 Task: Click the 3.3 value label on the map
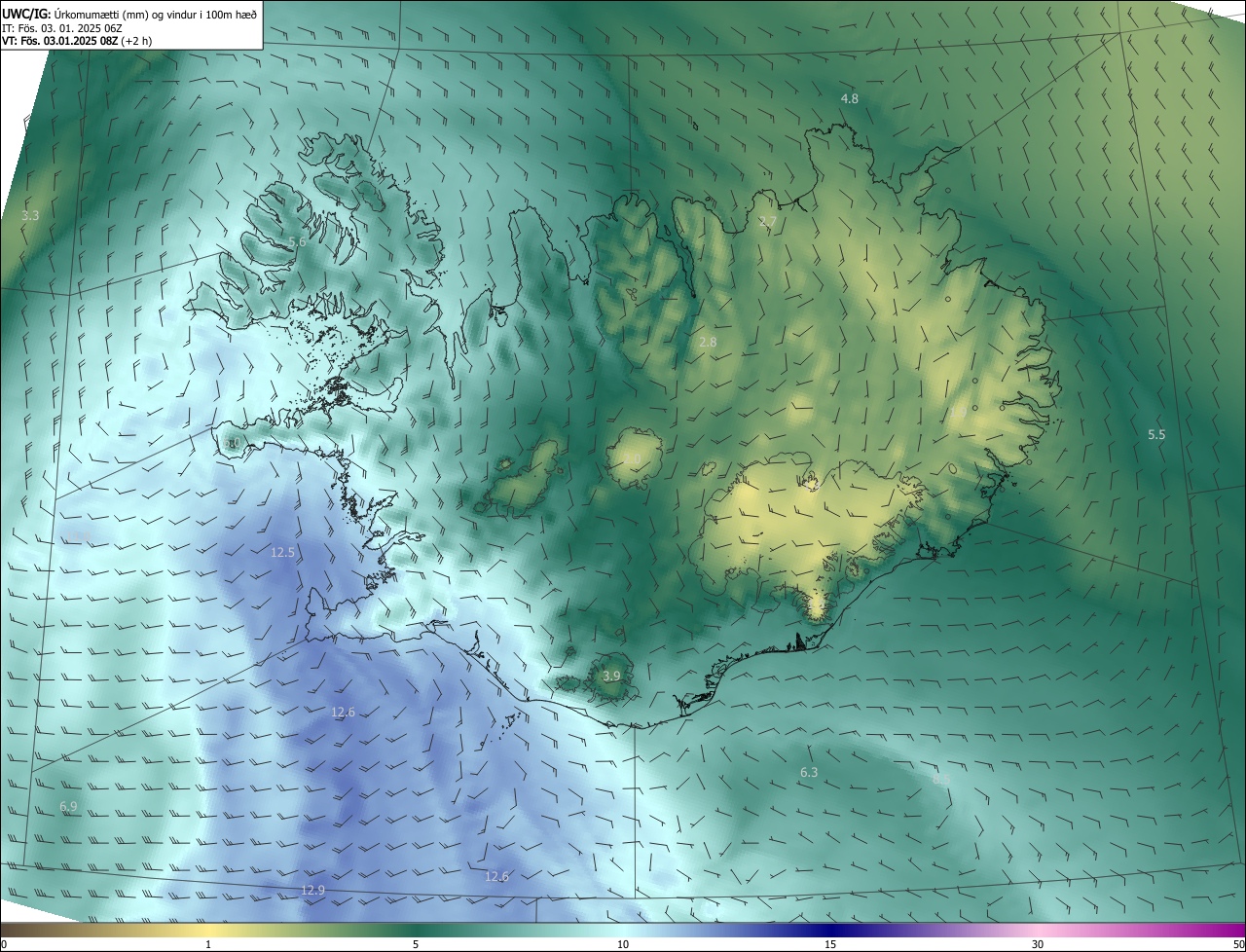(30, 215)
